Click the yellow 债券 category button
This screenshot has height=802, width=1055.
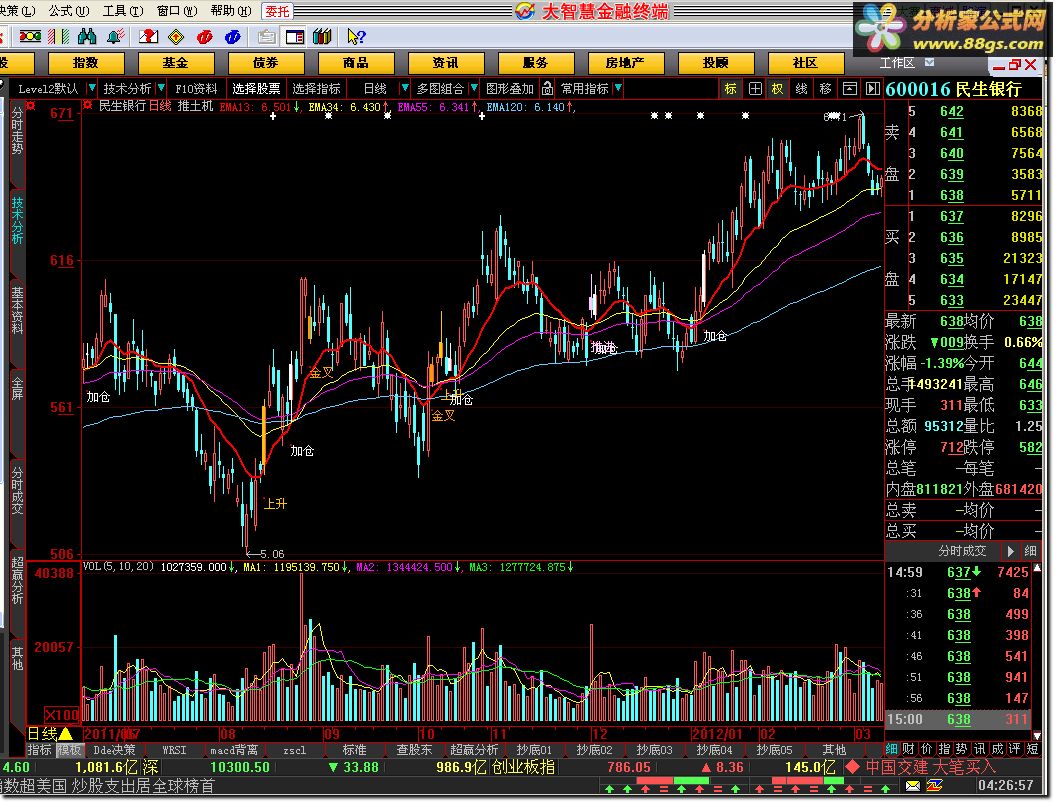click(266, 63)
